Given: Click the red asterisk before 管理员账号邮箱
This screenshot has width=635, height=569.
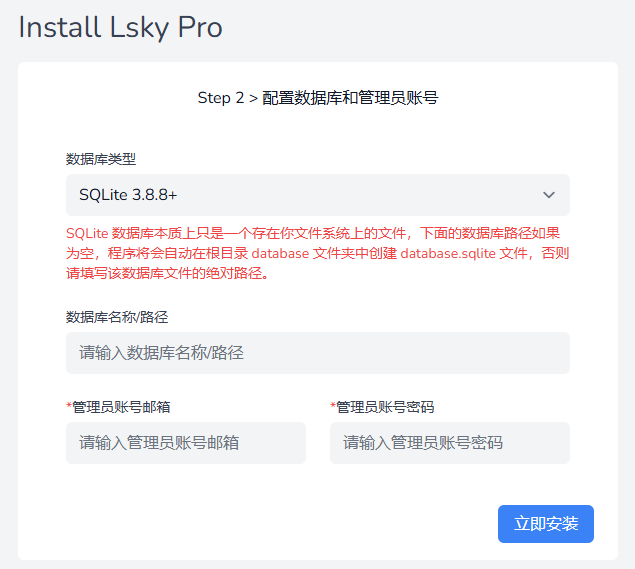Looking at the screenshot, I should [69, 406].
